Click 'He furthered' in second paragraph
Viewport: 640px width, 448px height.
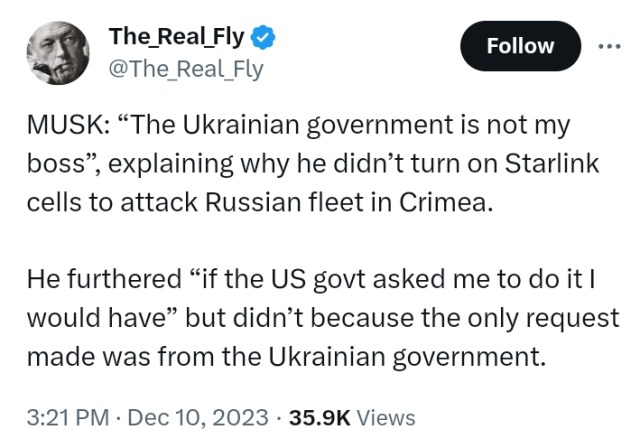[104, 279]
